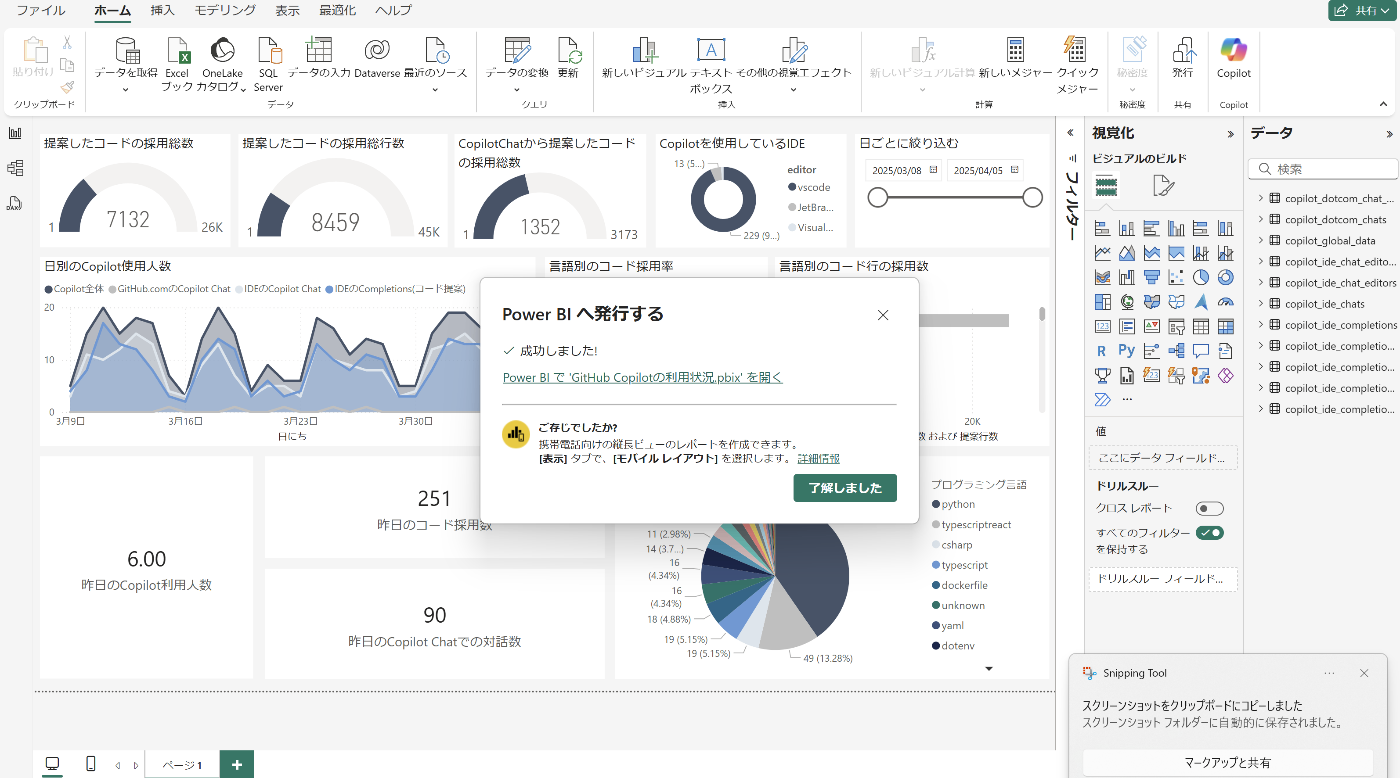Click the 了解しました button

[845, 488]
